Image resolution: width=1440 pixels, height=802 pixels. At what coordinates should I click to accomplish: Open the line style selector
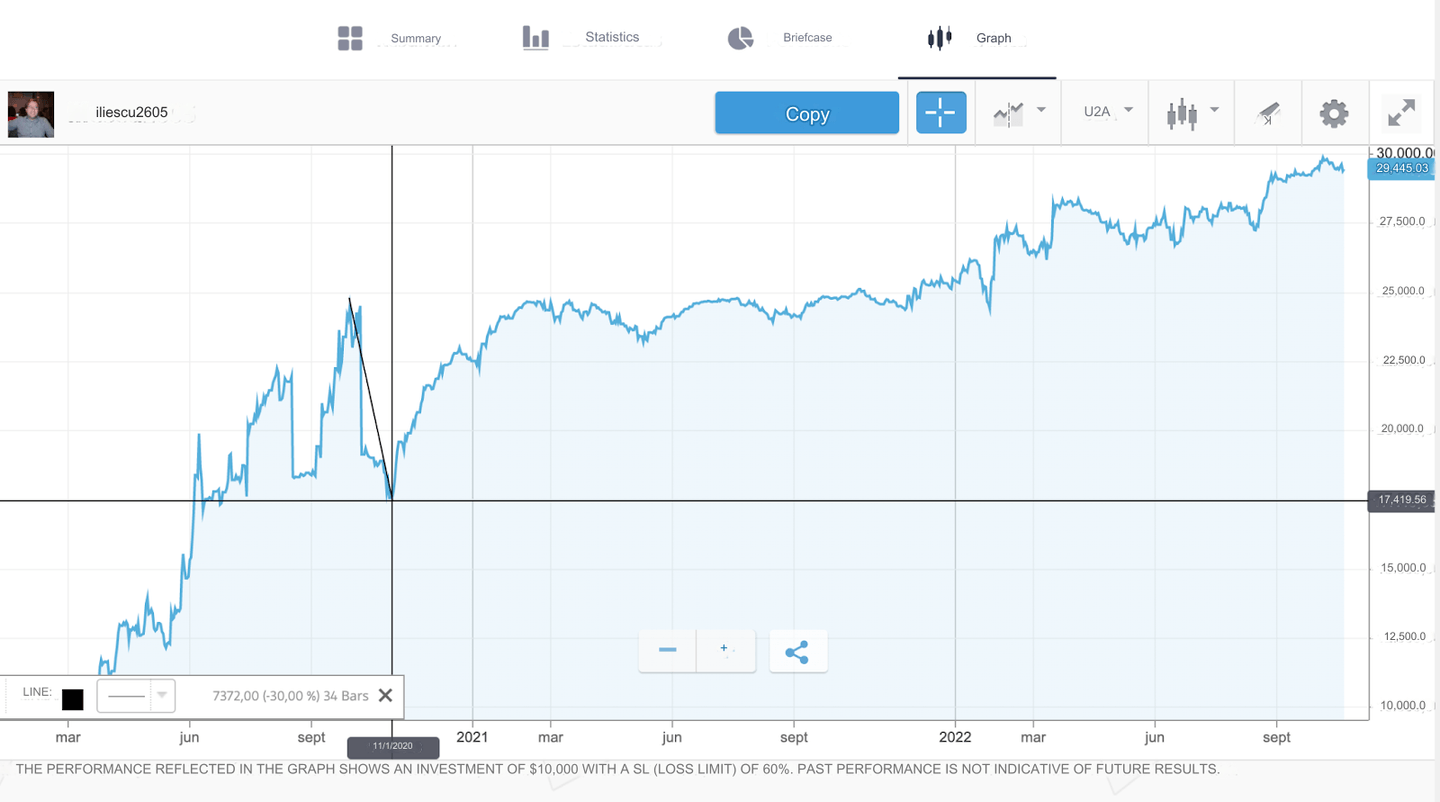[136, 696]
